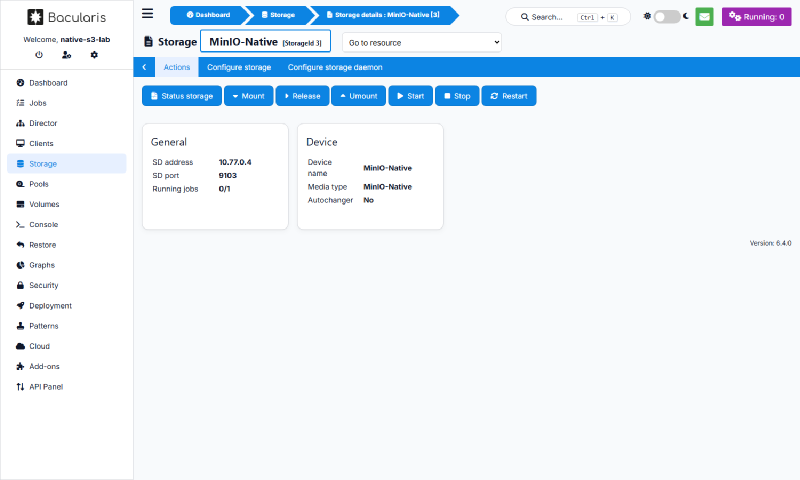Open the green messages envelope icon
This screenshot has height=480, width=800.
point(704,17)
